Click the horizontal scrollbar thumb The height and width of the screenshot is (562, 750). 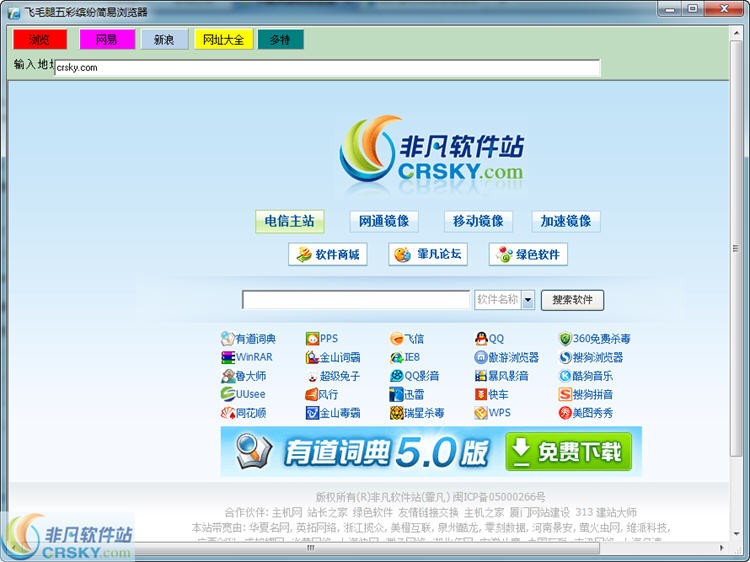point(310,548)
